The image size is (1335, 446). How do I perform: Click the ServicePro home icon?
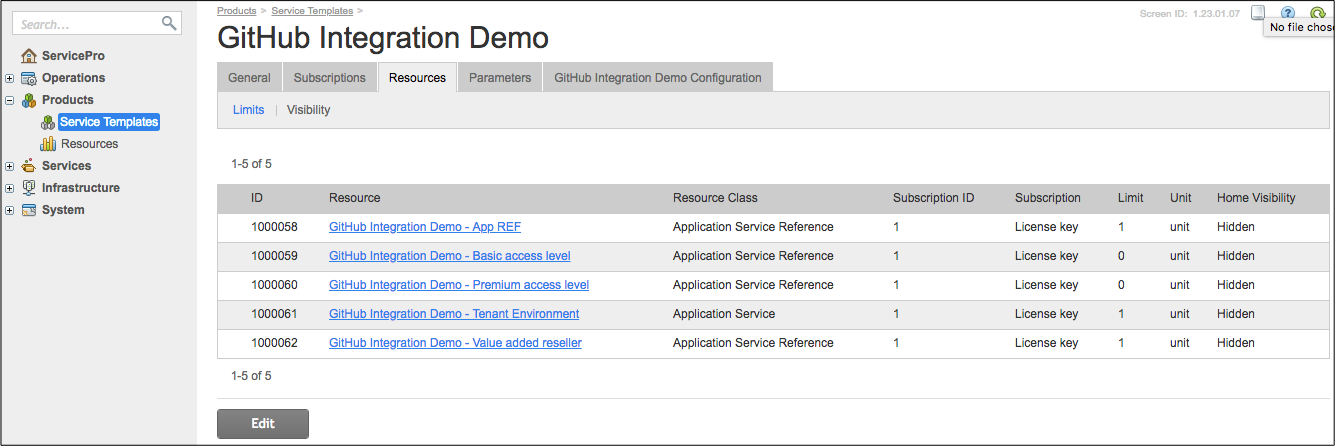[x=29, y=56]
